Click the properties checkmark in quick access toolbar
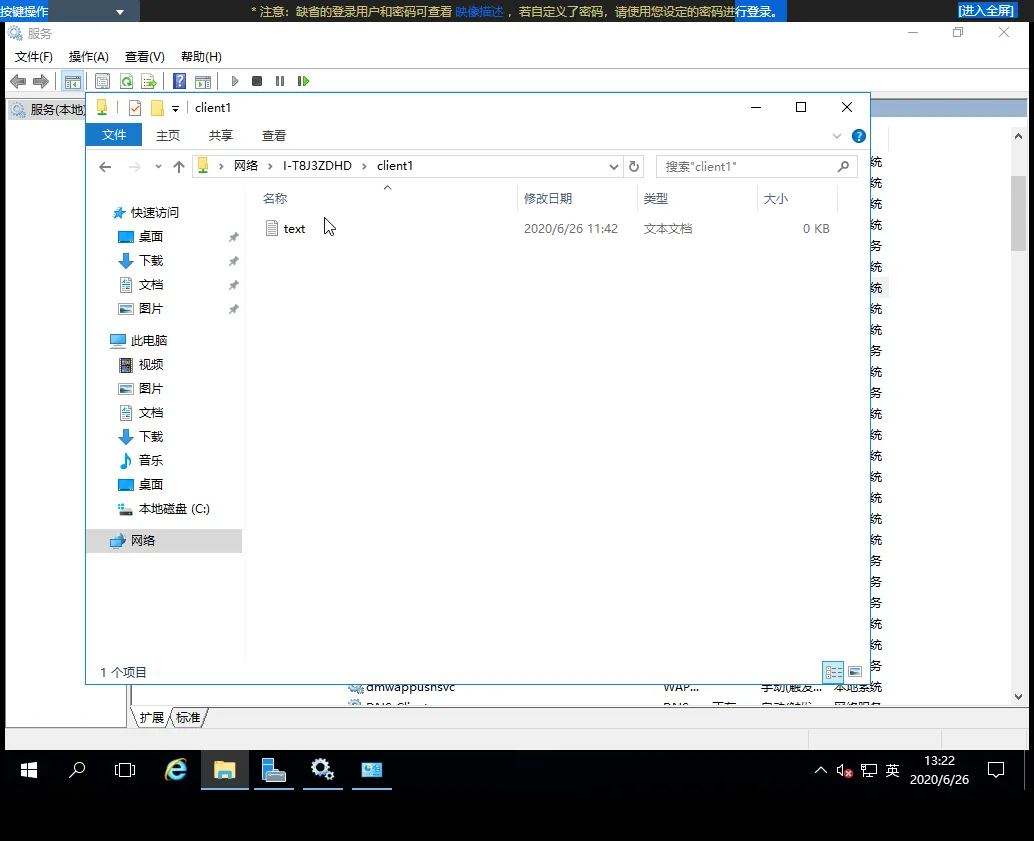The image size is (1034, 841). coord(135,108)
